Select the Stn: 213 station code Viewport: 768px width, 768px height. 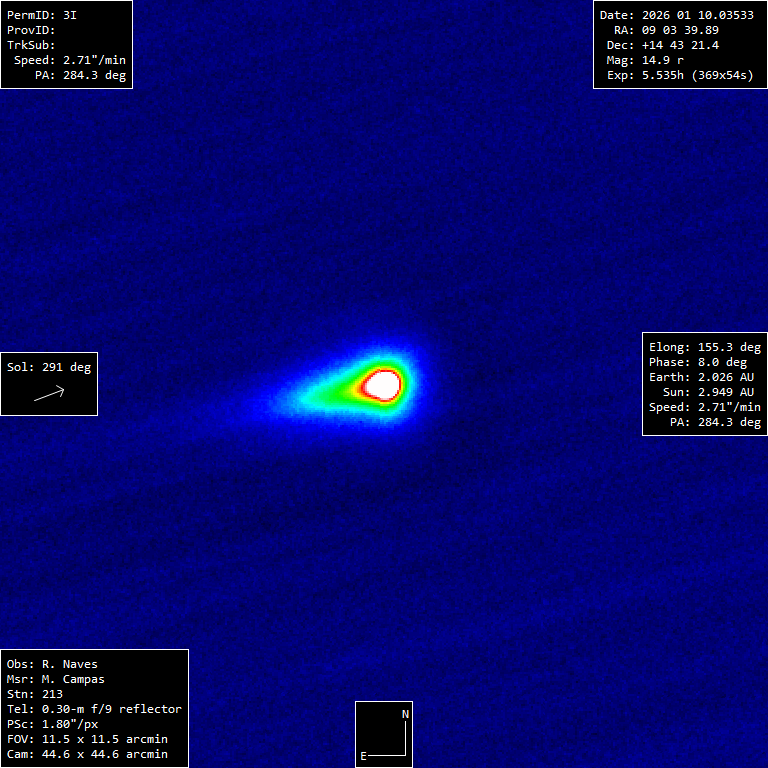click(x=35, y=694)
